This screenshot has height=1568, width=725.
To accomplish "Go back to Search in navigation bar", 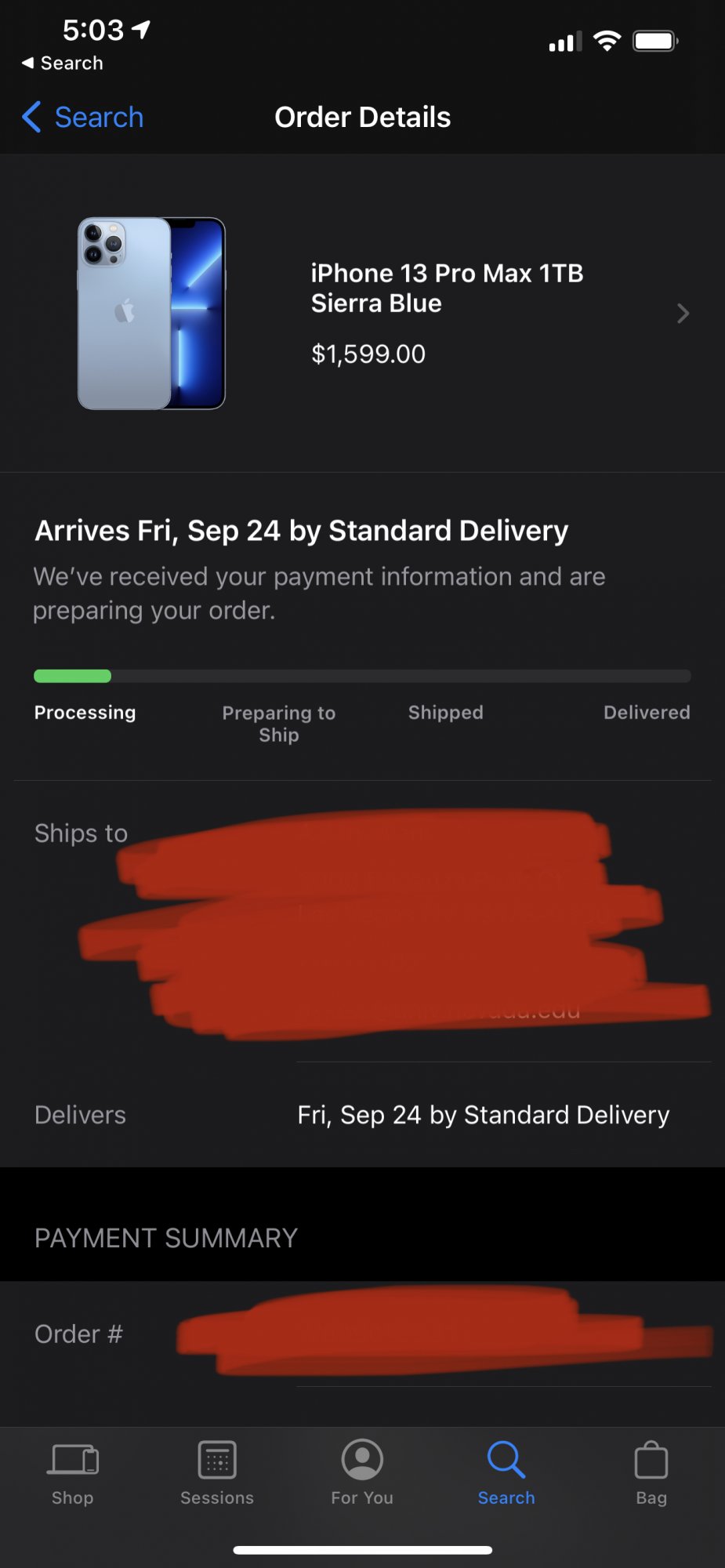I will [83, 117].
